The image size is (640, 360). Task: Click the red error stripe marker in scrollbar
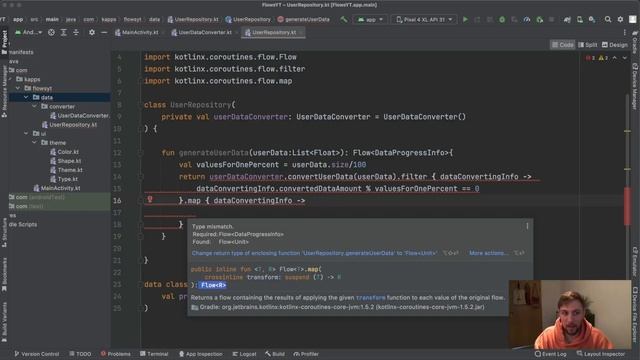627,206
